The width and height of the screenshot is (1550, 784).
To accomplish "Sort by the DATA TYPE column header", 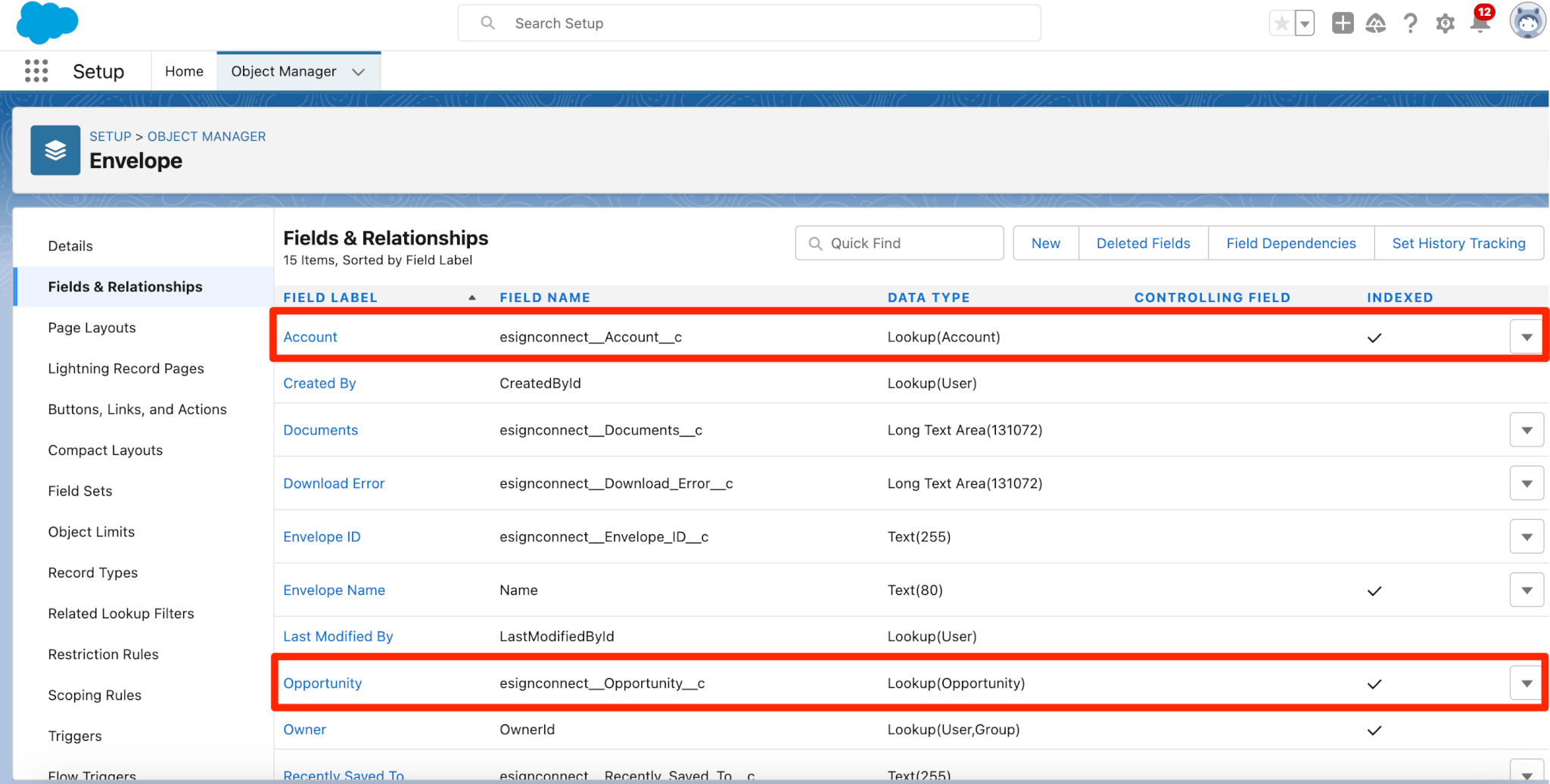I will click(929, 297).
